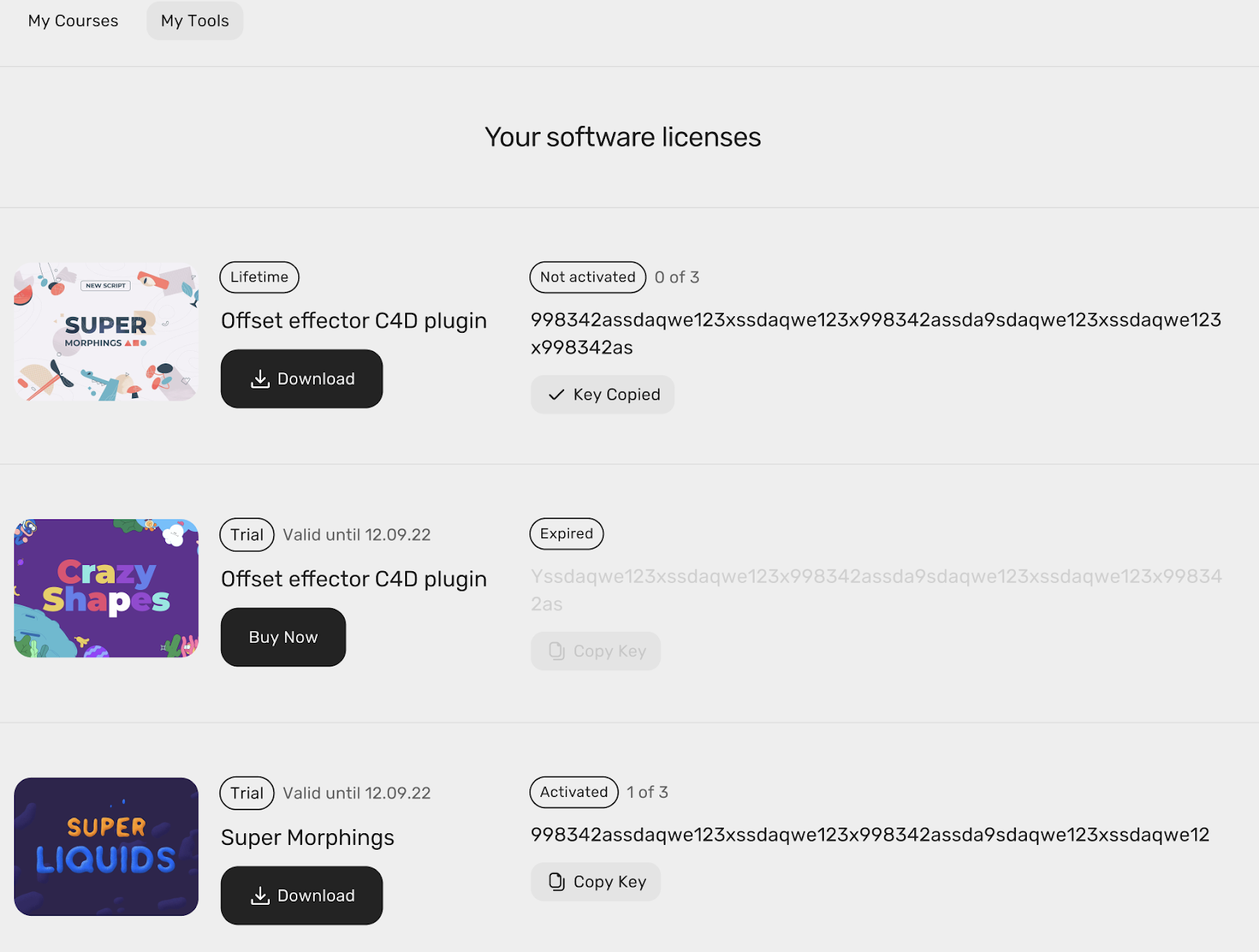
Task: Click the Super Morphings product title
Action: (x=308, y=838)
